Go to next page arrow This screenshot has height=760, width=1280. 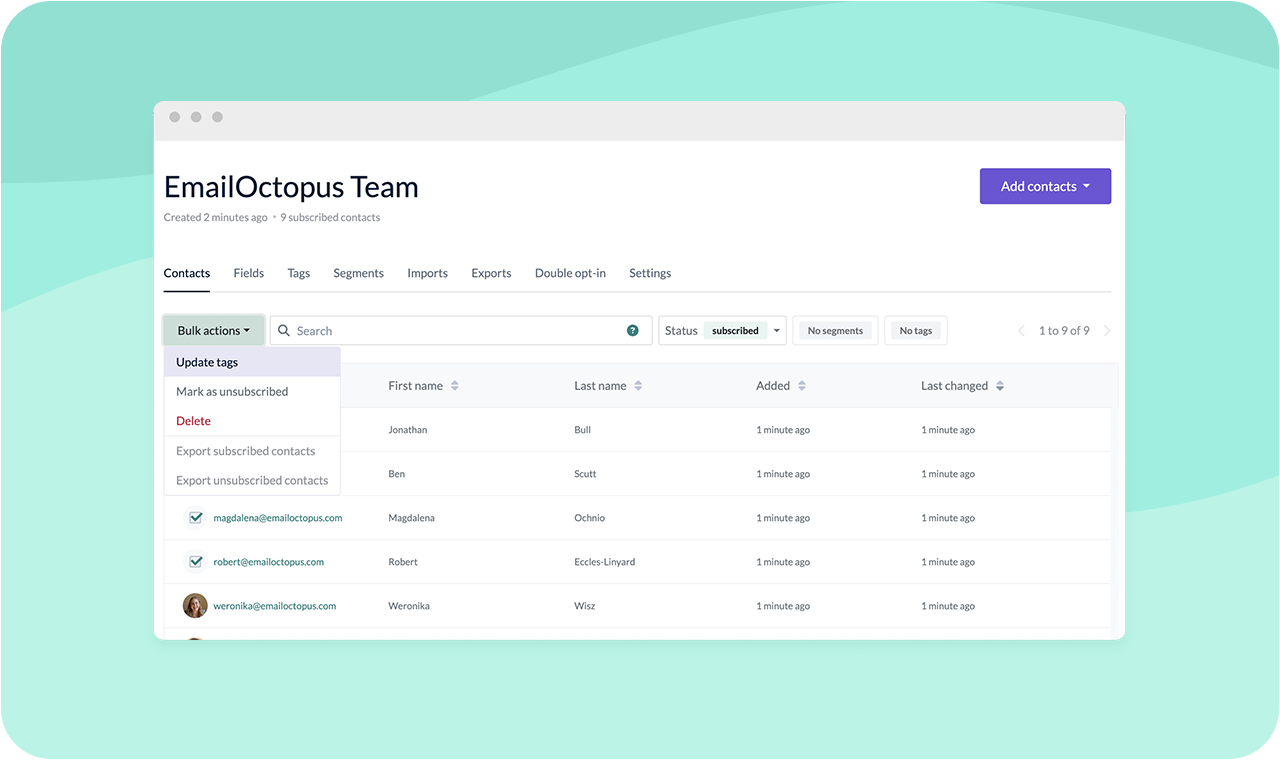coord(1107,331)
